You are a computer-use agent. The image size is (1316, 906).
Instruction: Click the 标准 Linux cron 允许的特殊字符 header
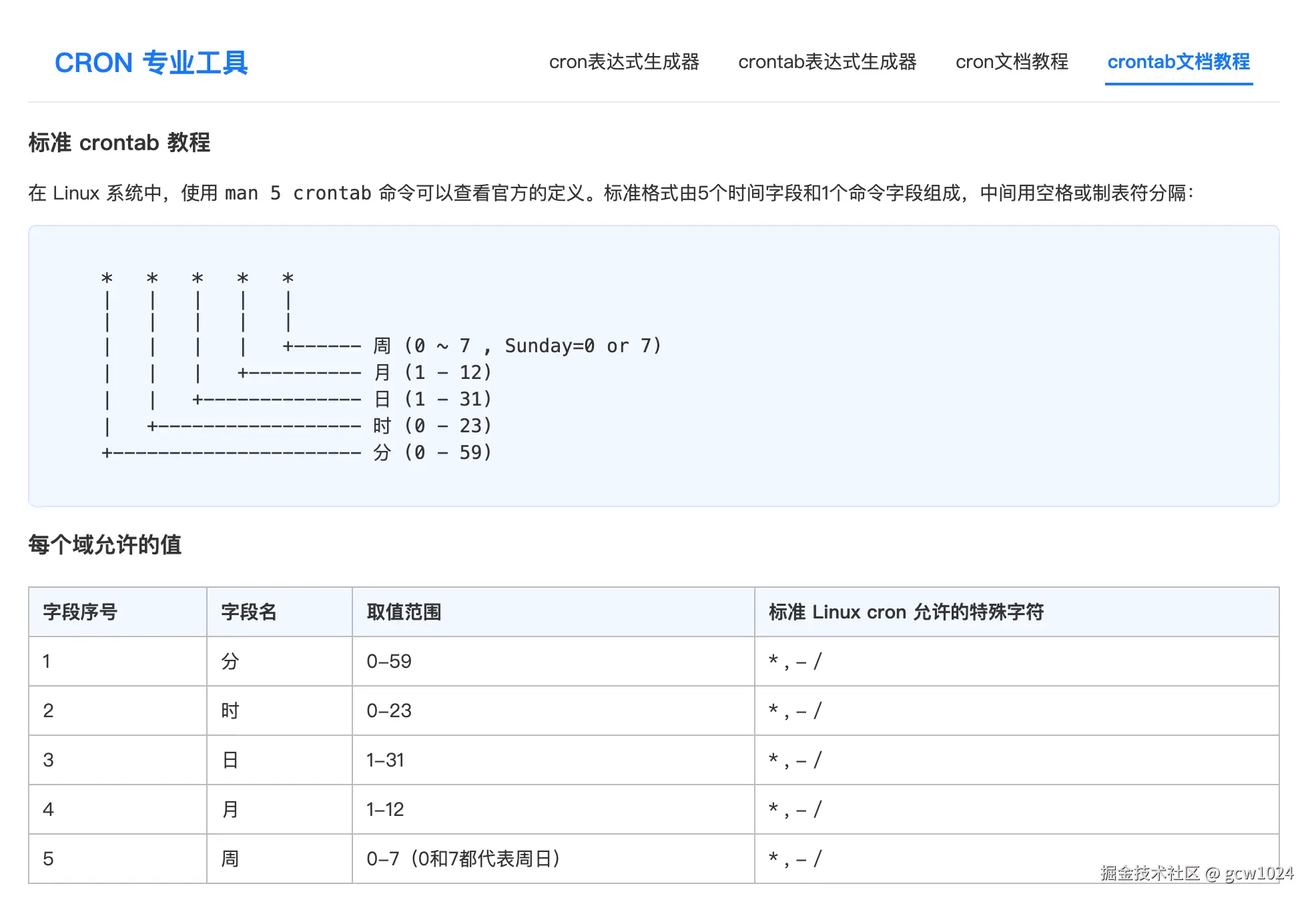click(908, 611)
